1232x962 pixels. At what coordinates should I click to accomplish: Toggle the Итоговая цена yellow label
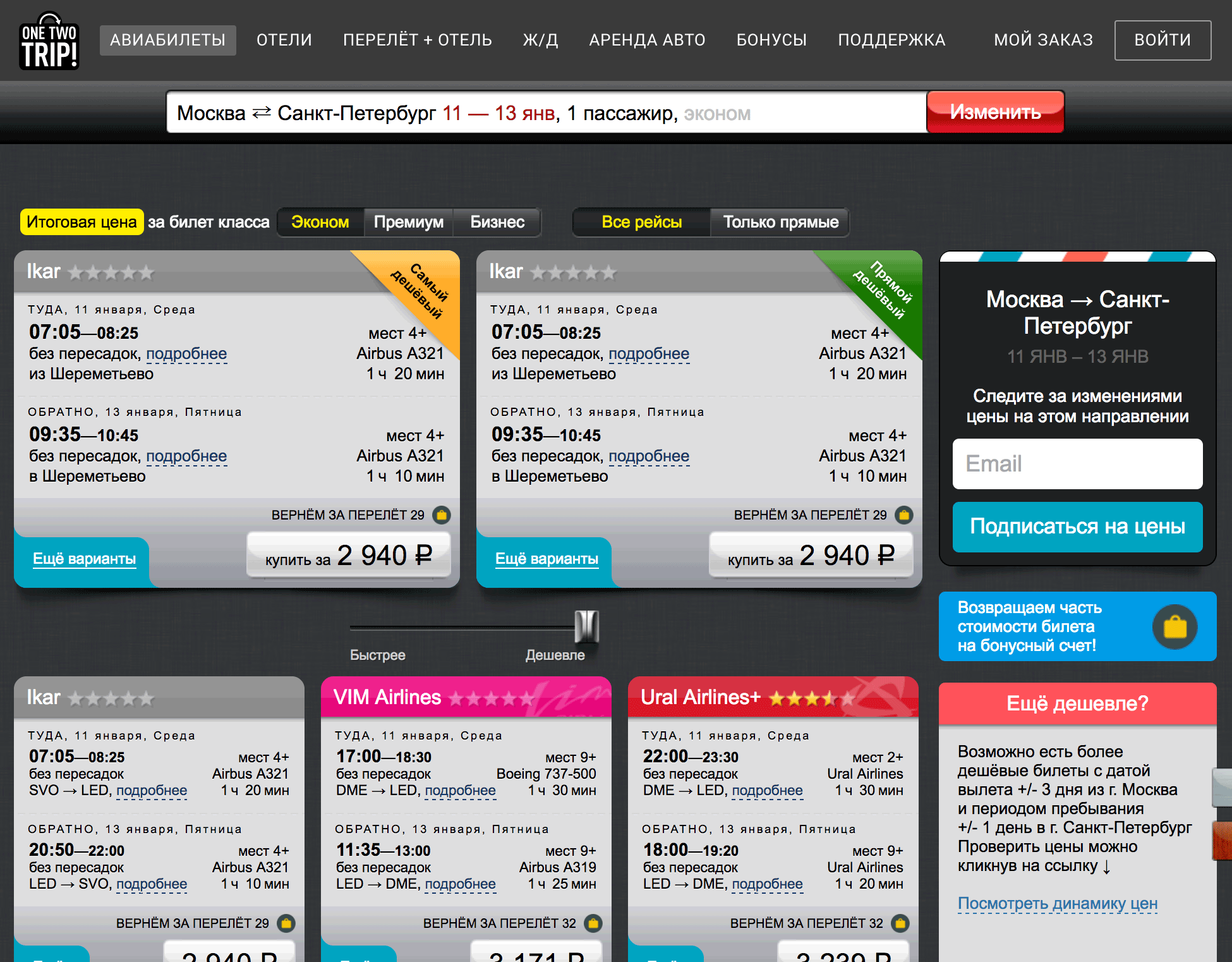click(82, 222)
